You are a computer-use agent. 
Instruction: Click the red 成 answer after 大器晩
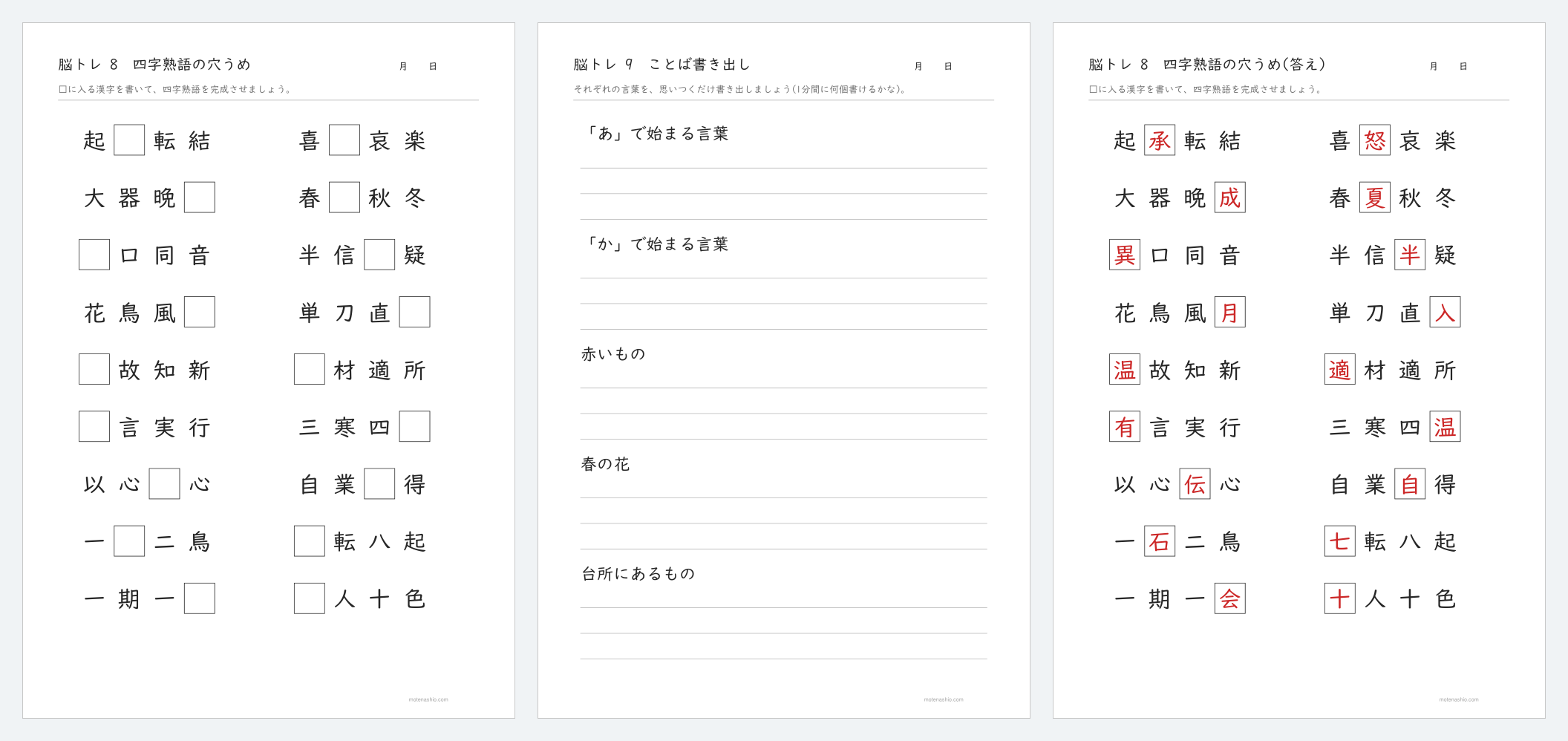point(1230,198)
